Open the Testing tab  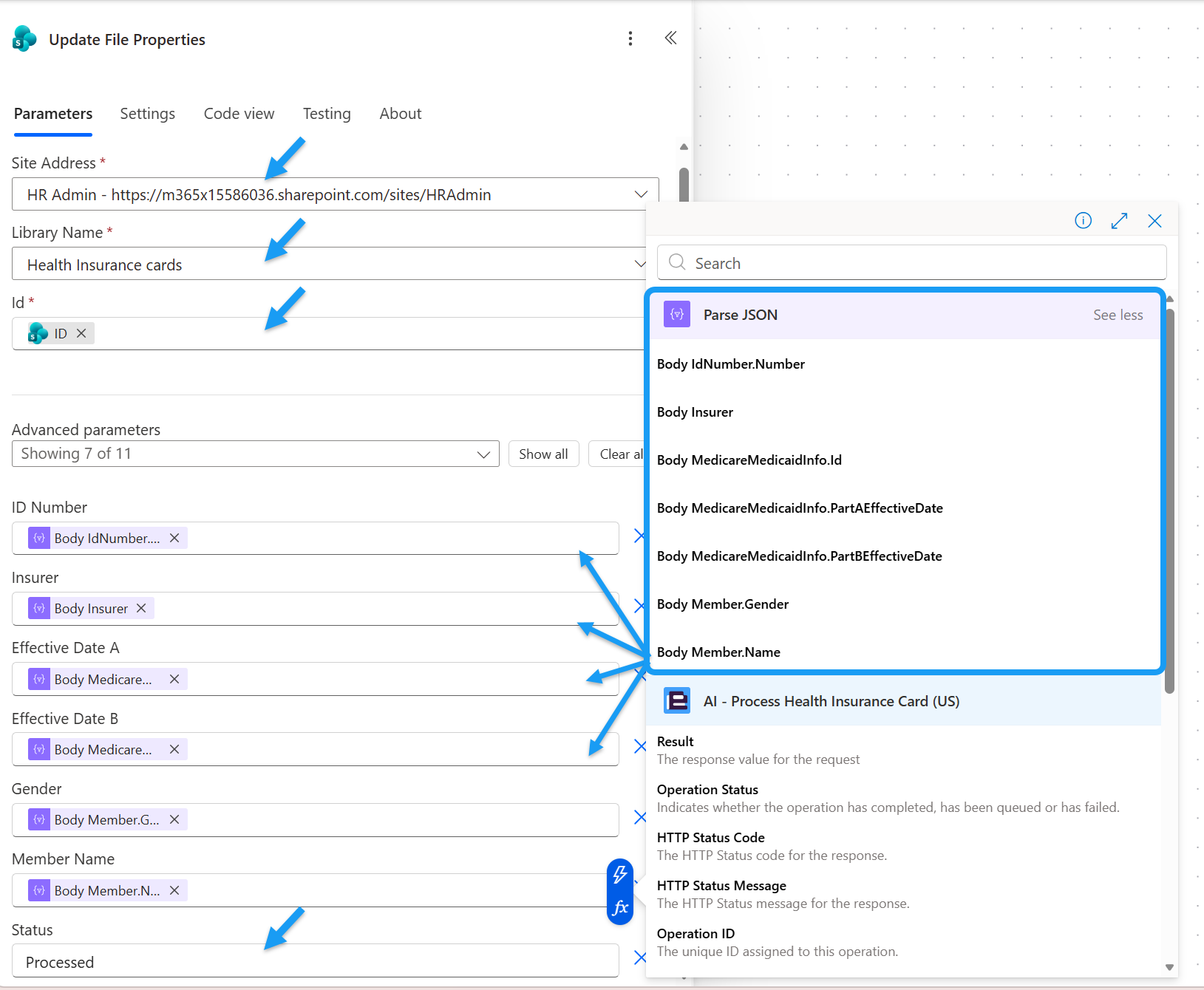(x=327, y=114)
